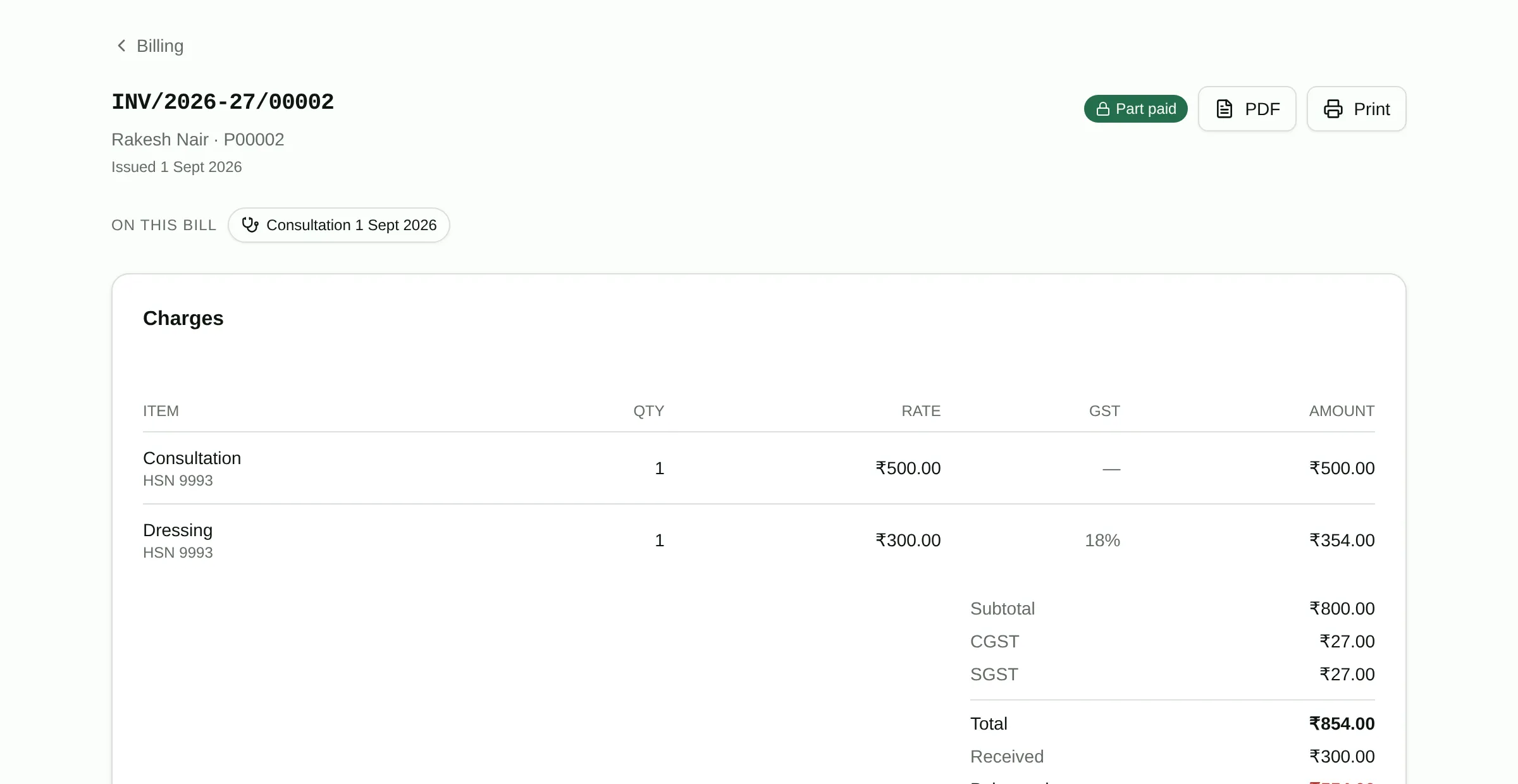Click the Total value ₹854.00
The image size is (1518, 784).
point(1342,724)
